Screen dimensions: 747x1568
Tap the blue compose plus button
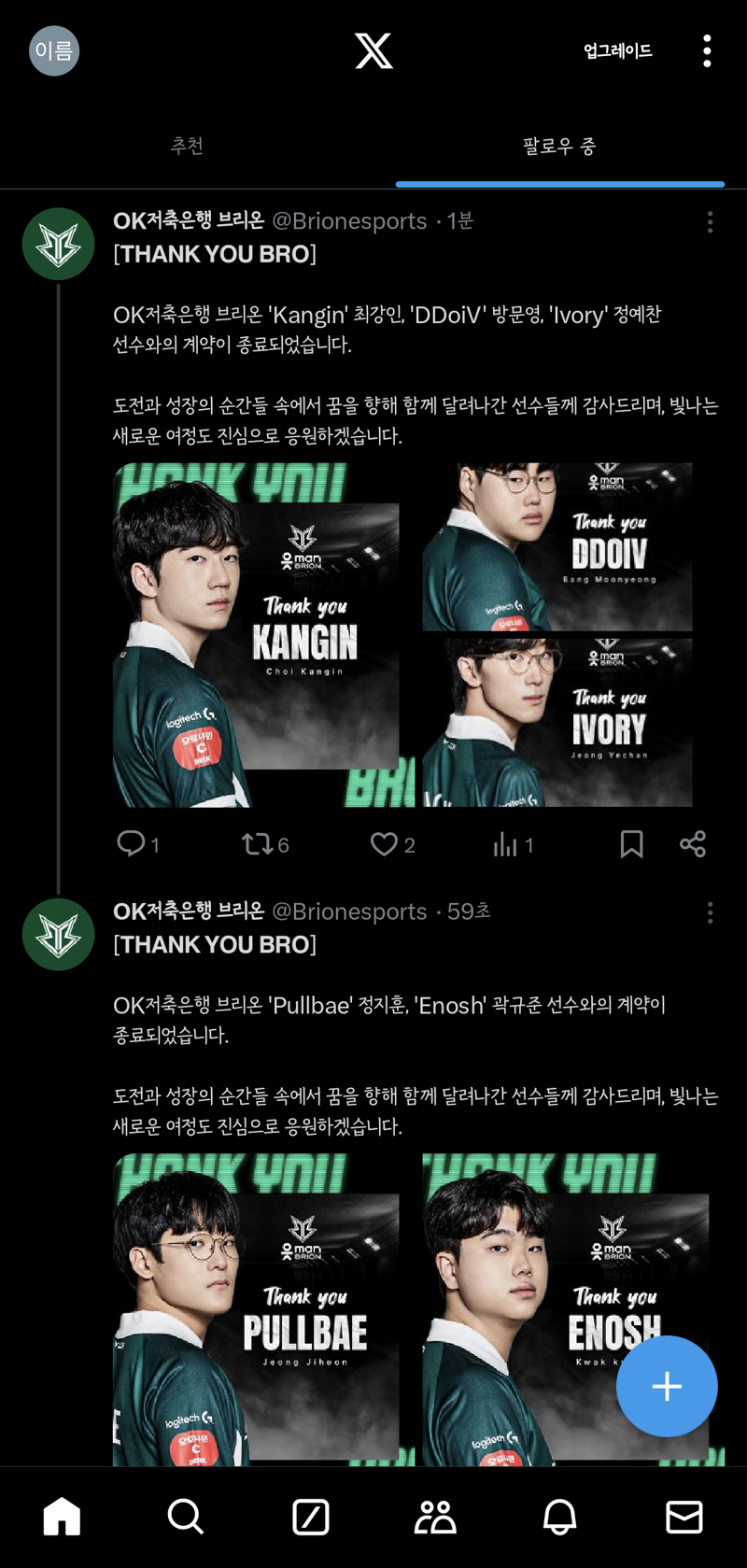[x=667, y=1386]
